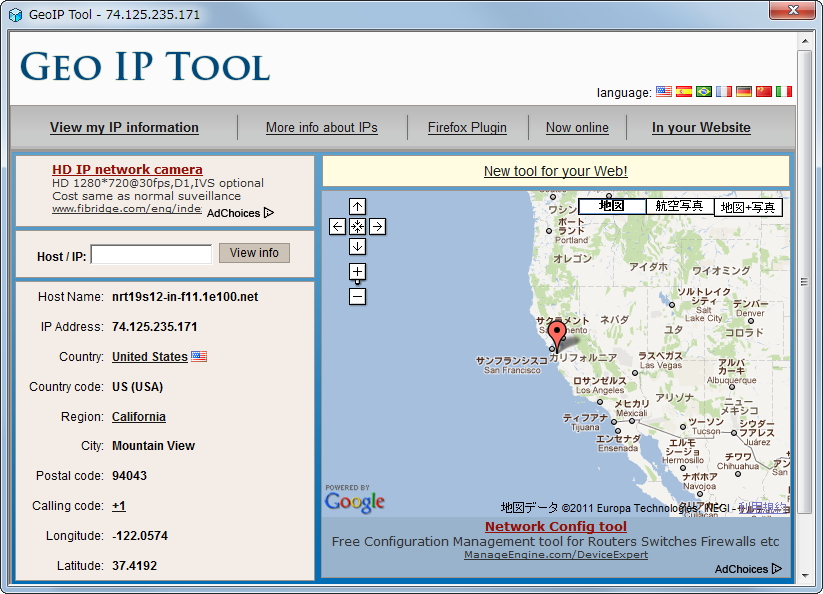Pan the map right with the right arrow
The height and width of the screenshot is (594, 823).
point(377,226)
